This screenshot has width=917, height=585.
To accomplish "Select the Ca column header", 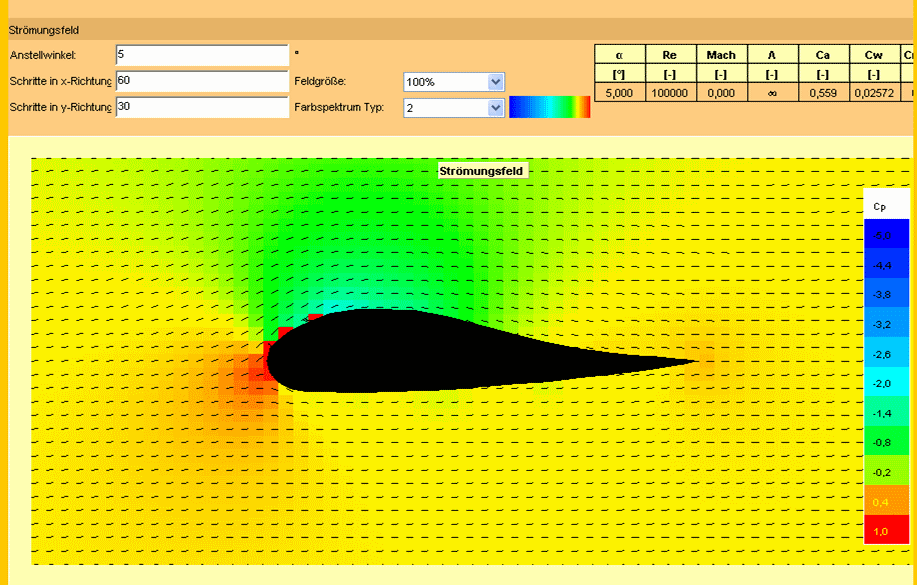I will [x=823, y=55].
